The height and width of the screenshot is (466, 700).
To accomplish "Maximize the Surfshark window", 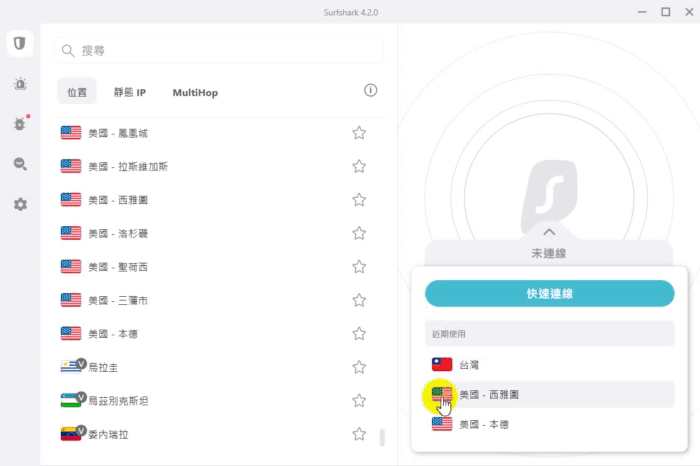I will point(666,12).
